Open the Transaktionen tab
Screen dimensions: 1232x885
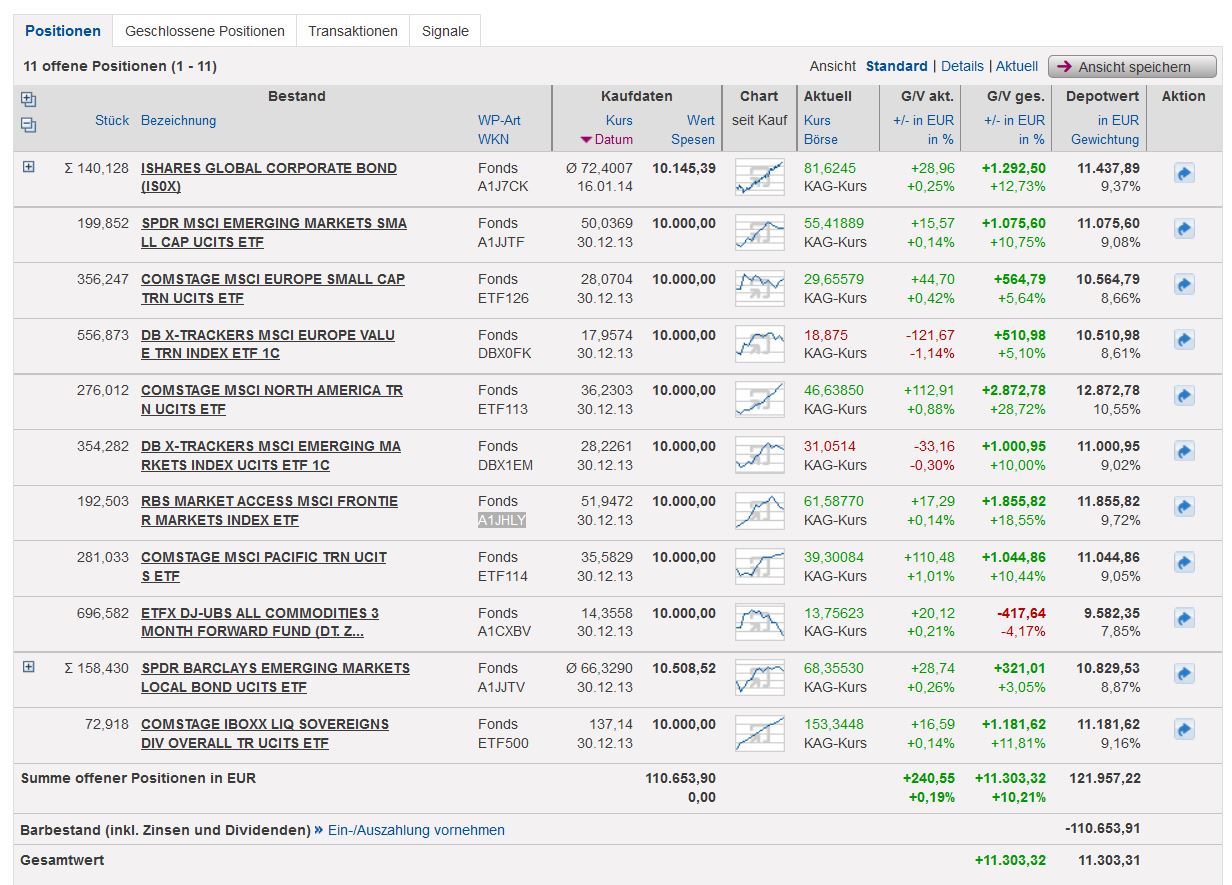click(x=352, y=31)
